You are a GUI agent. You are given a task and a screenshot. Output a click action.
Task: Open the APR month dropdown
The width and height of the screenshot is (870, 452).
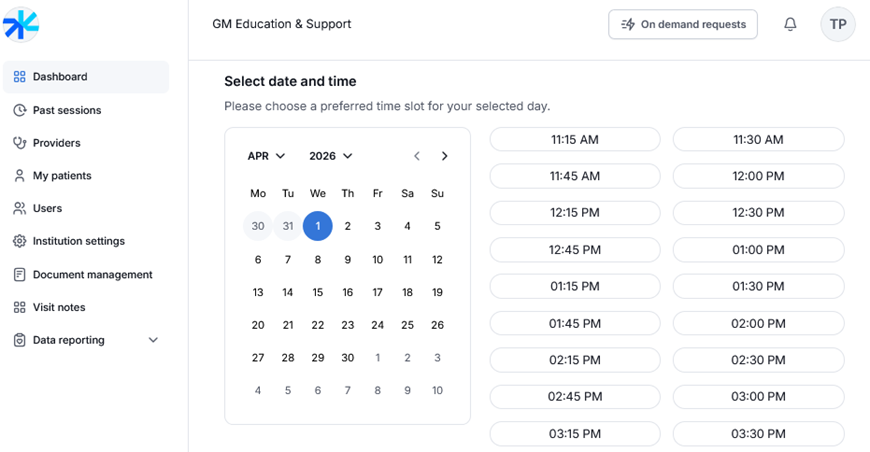click(266, 156)
